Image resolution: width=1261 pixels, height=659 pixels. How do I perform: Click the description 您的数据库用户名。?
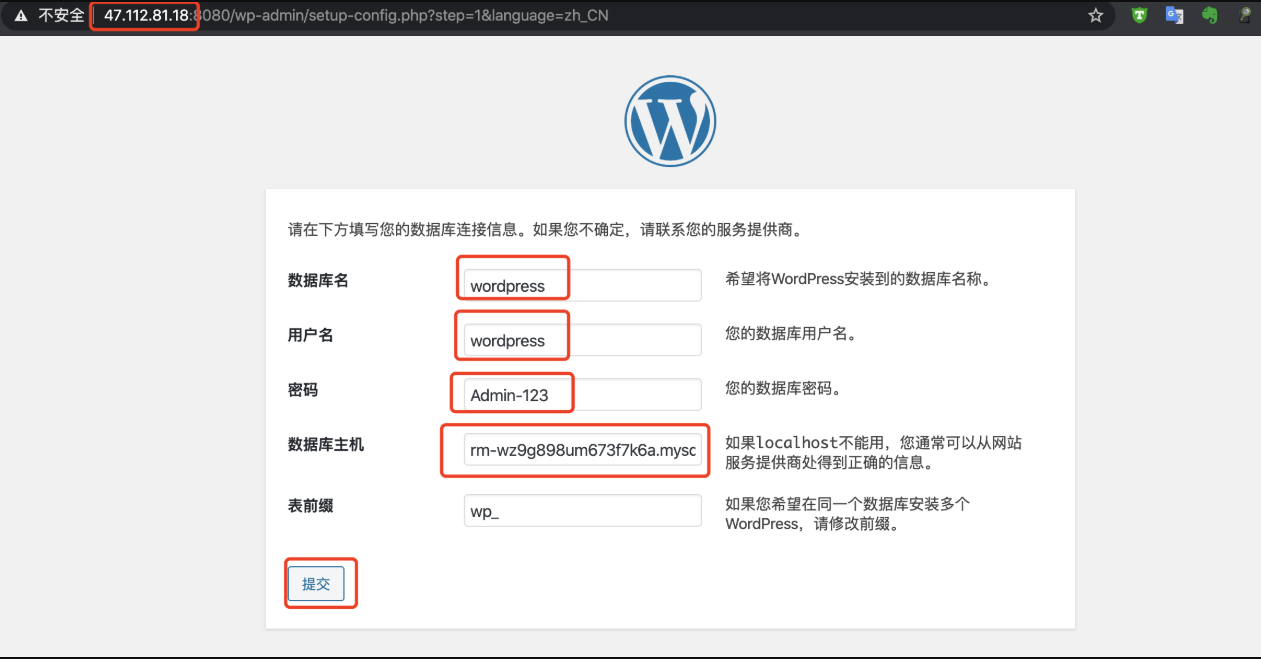pyautogui.click(x=792, y=334)
